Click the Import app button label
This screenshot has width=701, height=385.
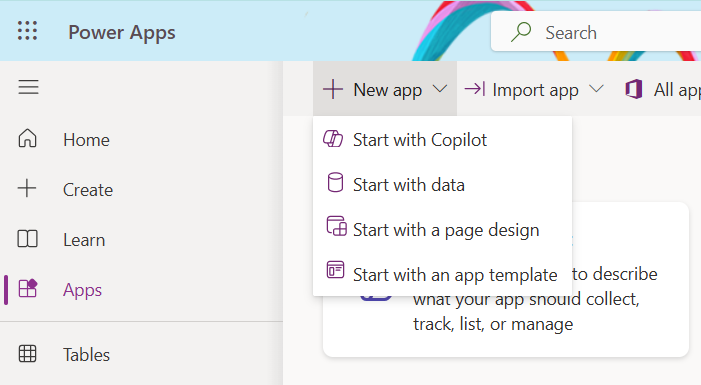[x=536, y=90]
